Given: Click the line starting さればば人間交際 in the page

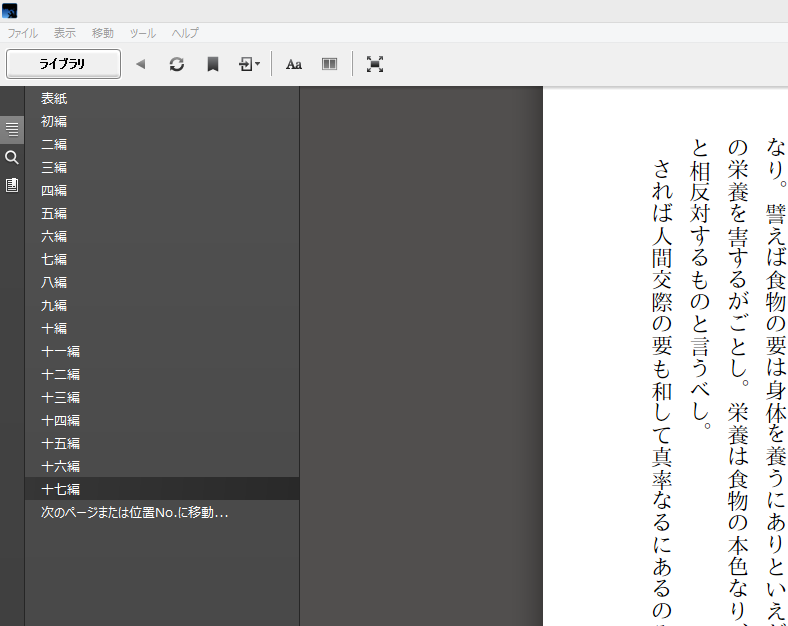Looking at the screenshot, I should (x=662, y=392).
